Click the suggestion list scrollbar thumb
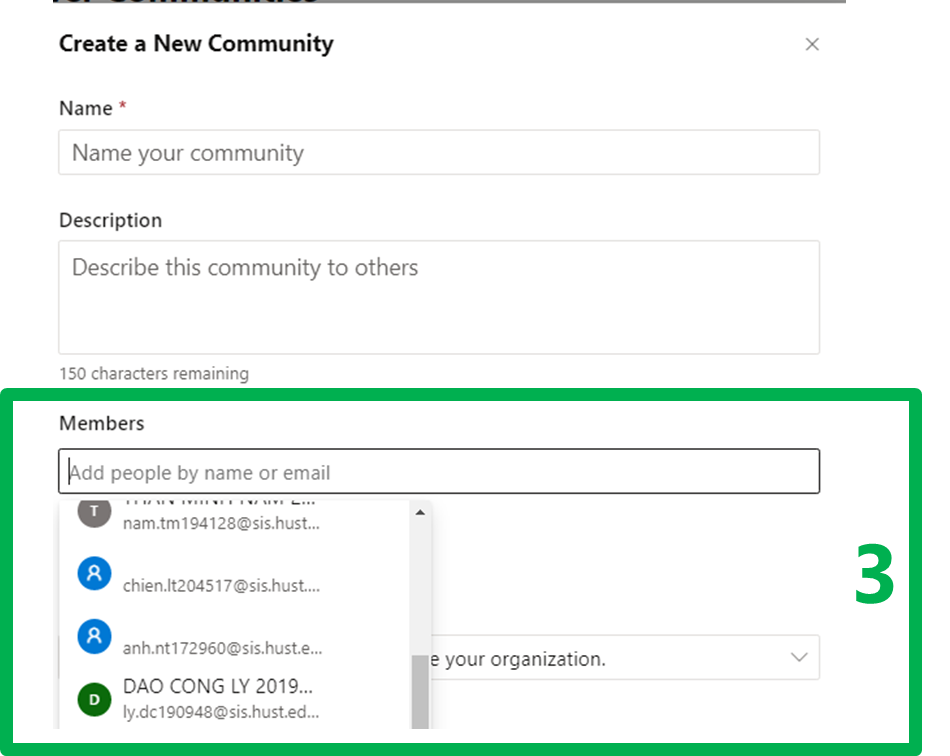This screenshot has width=950, height=756. [x=420, y=692]
